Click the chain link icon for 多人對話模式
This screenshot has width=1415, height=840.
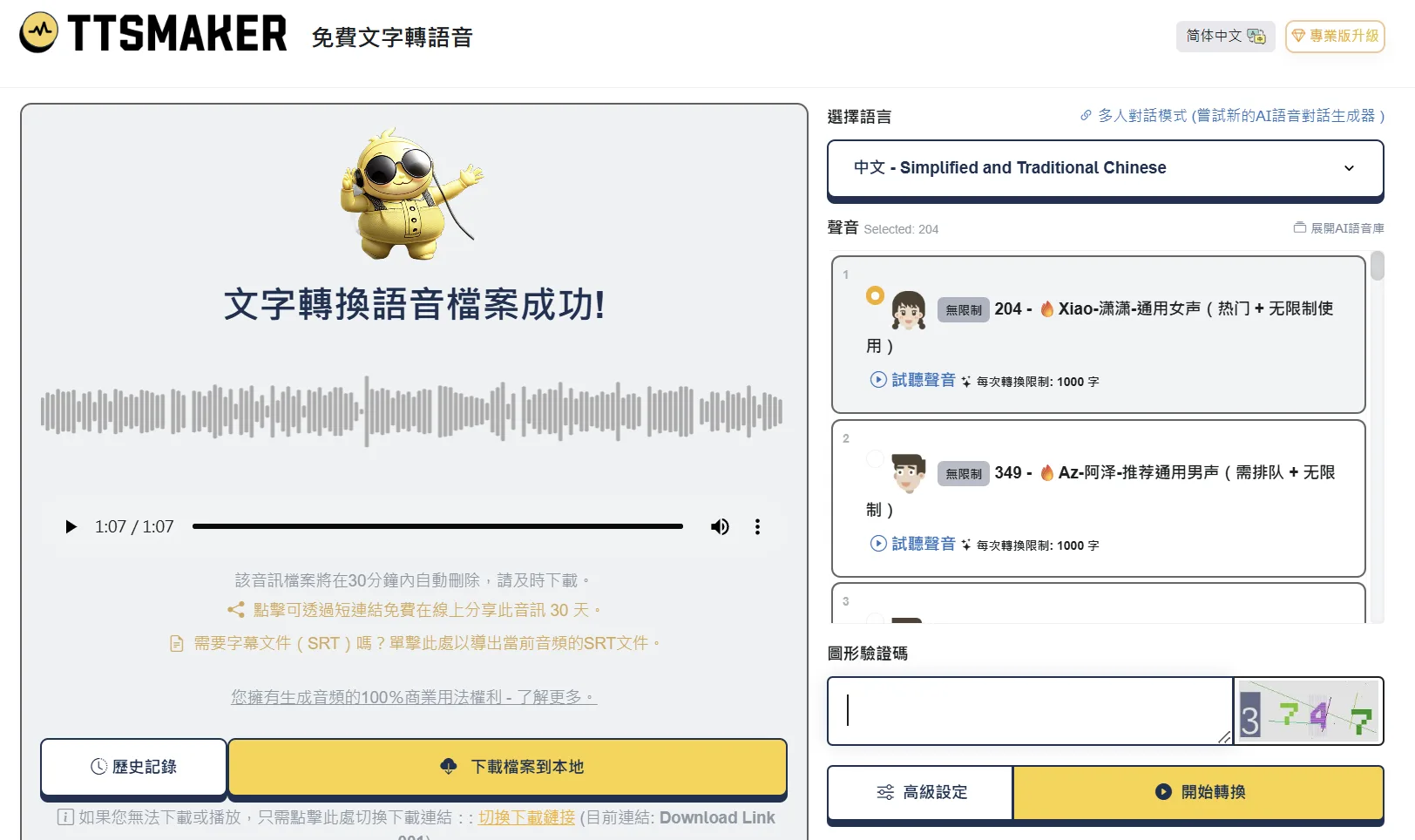coord(1086,115)
